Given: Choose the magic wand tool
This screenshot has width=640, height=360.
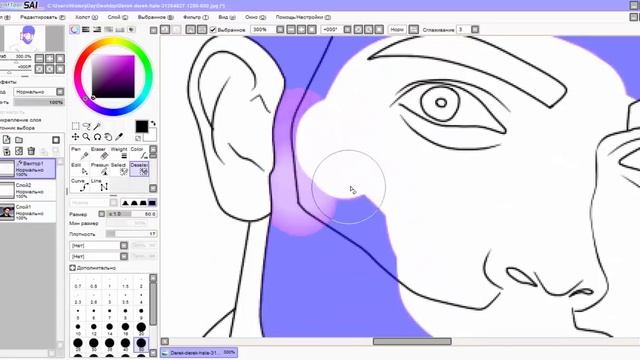Looking at the screenshot, I should pyautogui.click(x=97, y=126).
